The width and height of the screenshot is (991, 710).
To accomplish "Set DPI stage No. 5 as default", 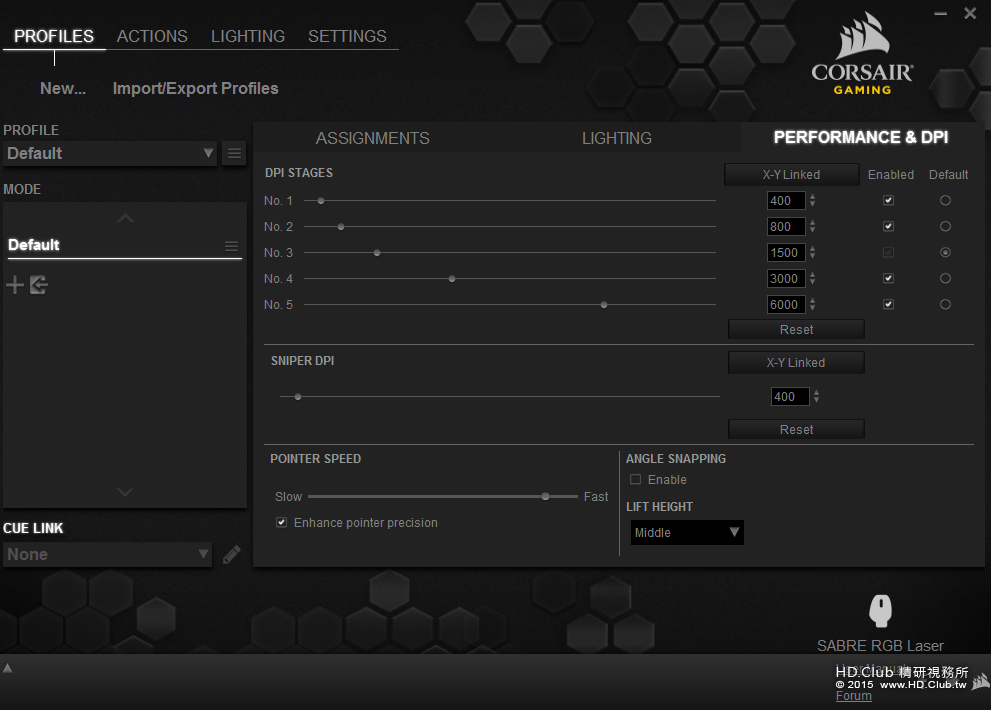I will click(x=945, y=304).
